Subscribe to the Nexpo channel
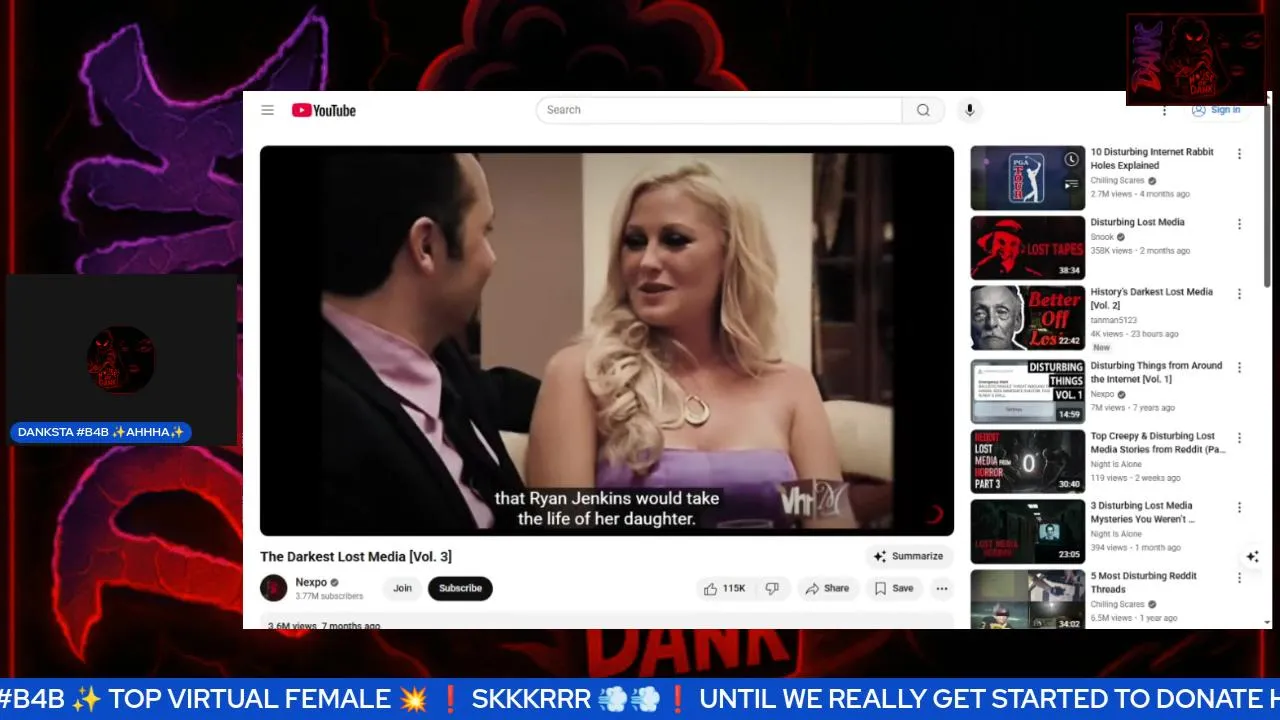This screenshot has width=1280, height=720. (460, 588)
